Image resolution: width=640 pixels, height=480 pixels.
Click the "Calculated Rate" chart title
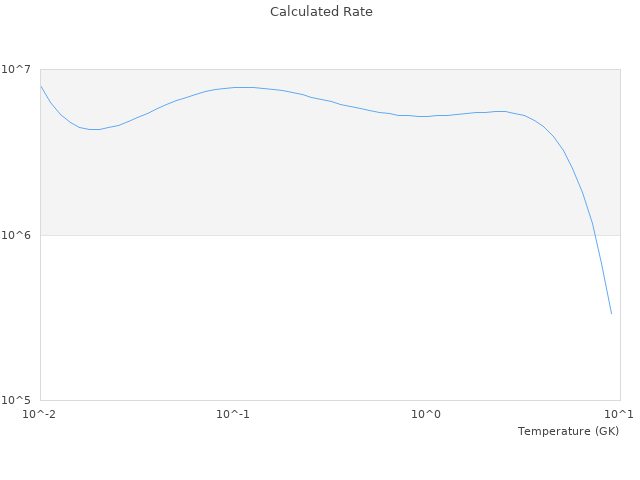coord(321,12)
